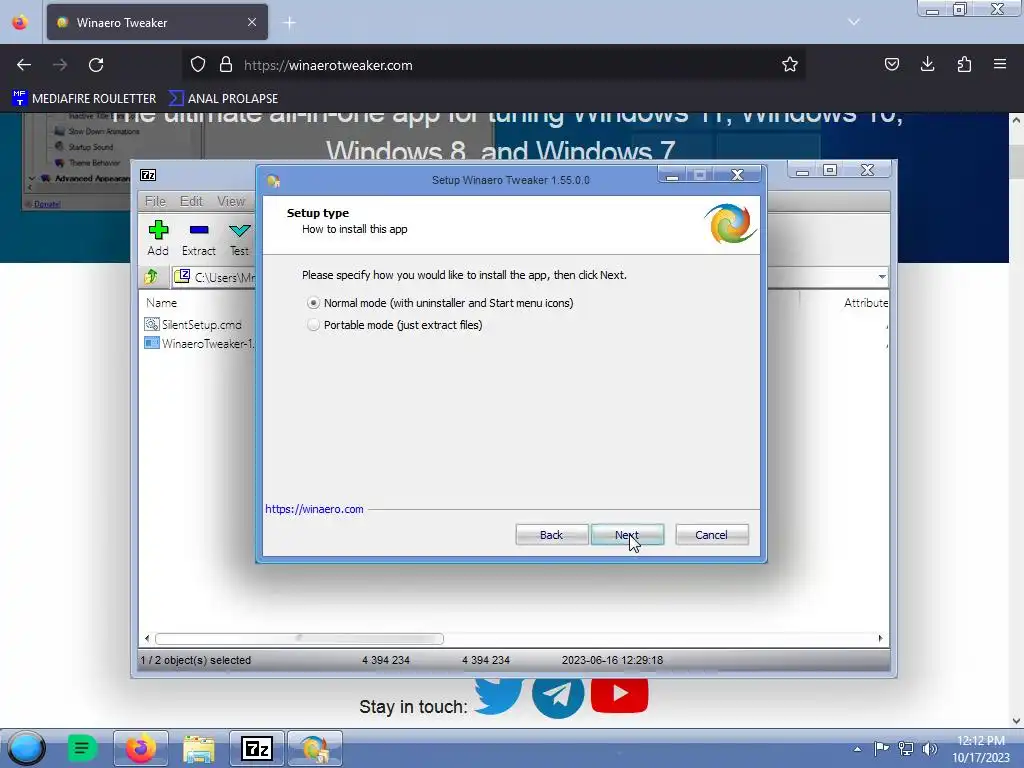The height and width of the screenshot is (768, 1024).
Task: Open the Windows Start orb
Action: click(x=26, y=748)
